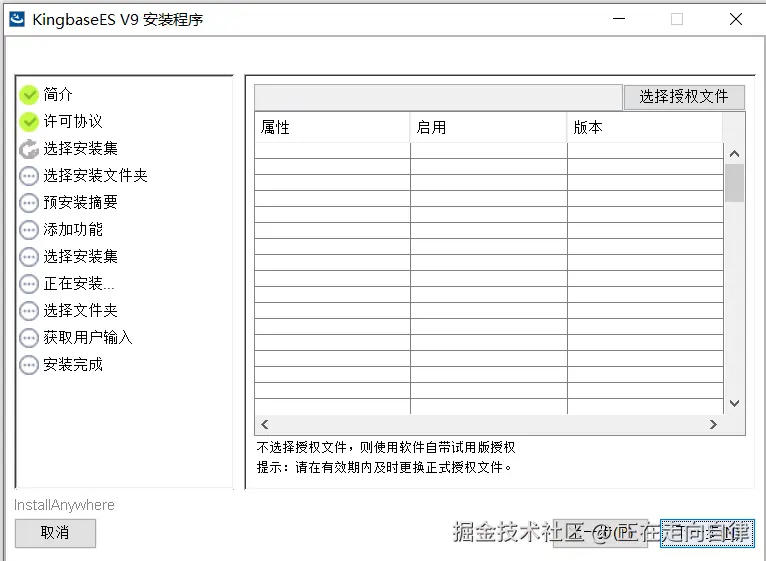Click the pending circle icon beside 安装完成
Screen dimensions: 766x561
pyautogui.click(x=29, y=365)
